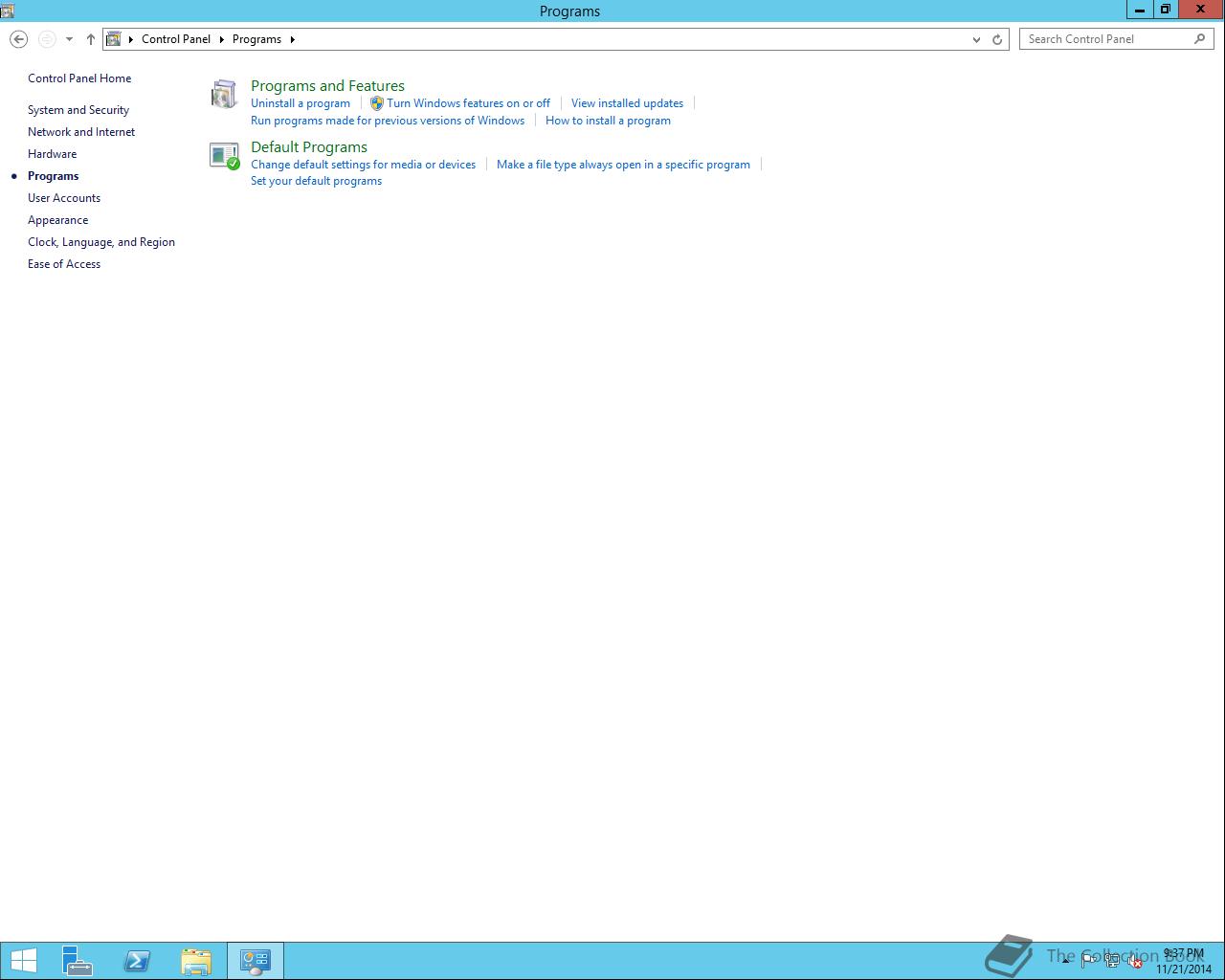Click the Back navigation arrow
This screenshot has height=980, width=1225.
click(18, 39)
